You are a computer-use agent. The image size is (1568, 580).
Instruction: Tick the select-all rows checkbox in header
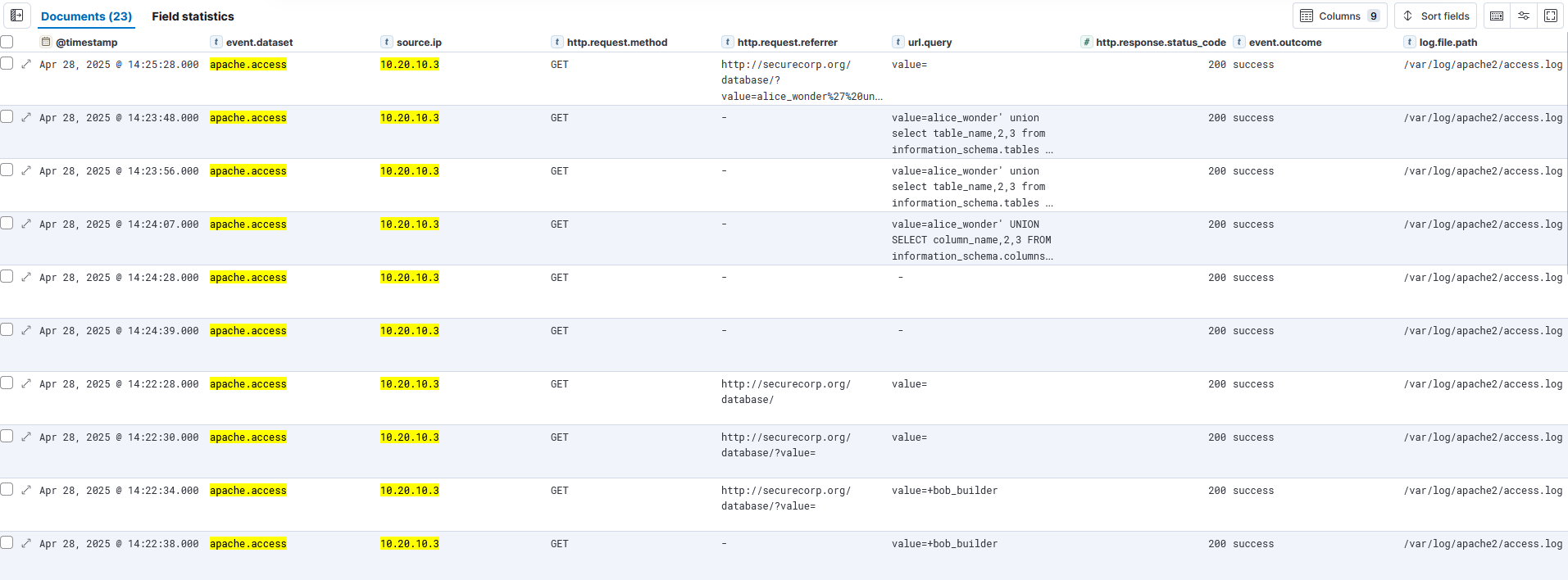[7, 42]
